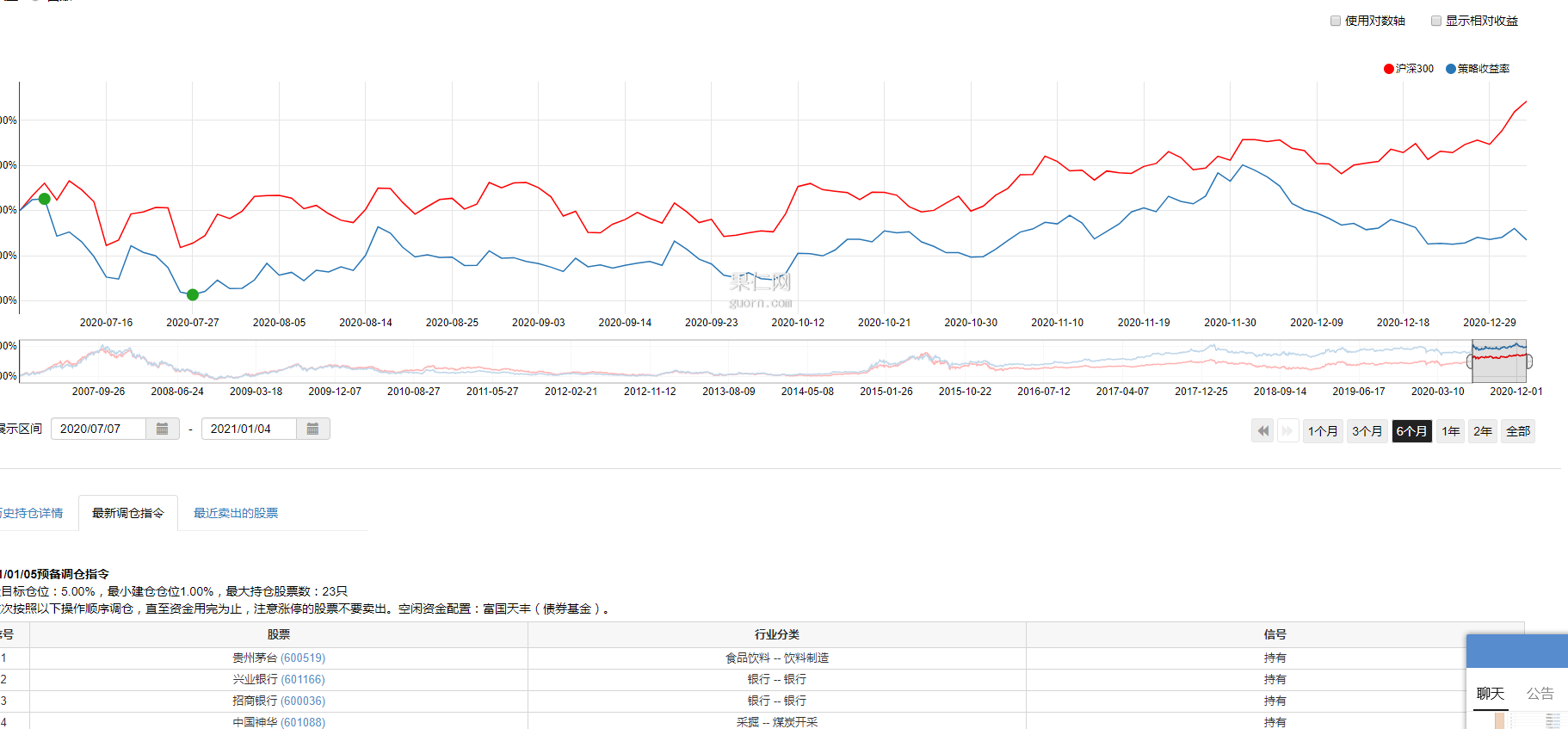Screen dimensions: 1568x729
Task: Select the 6个月 range button
Action: (x=1411, y=431)
